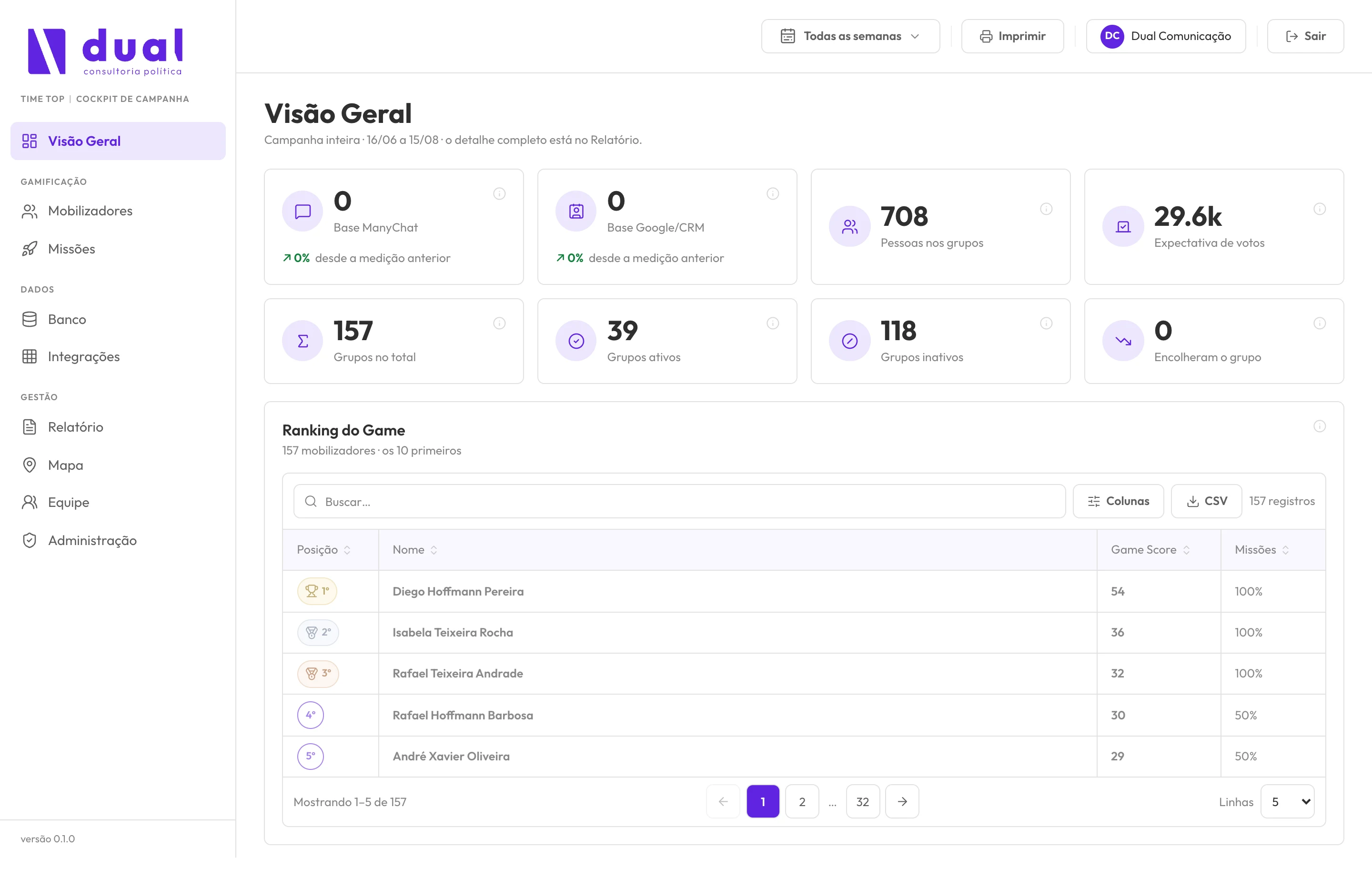
Task: Click the silver medal 2º badge
Action: coord(318,633)
